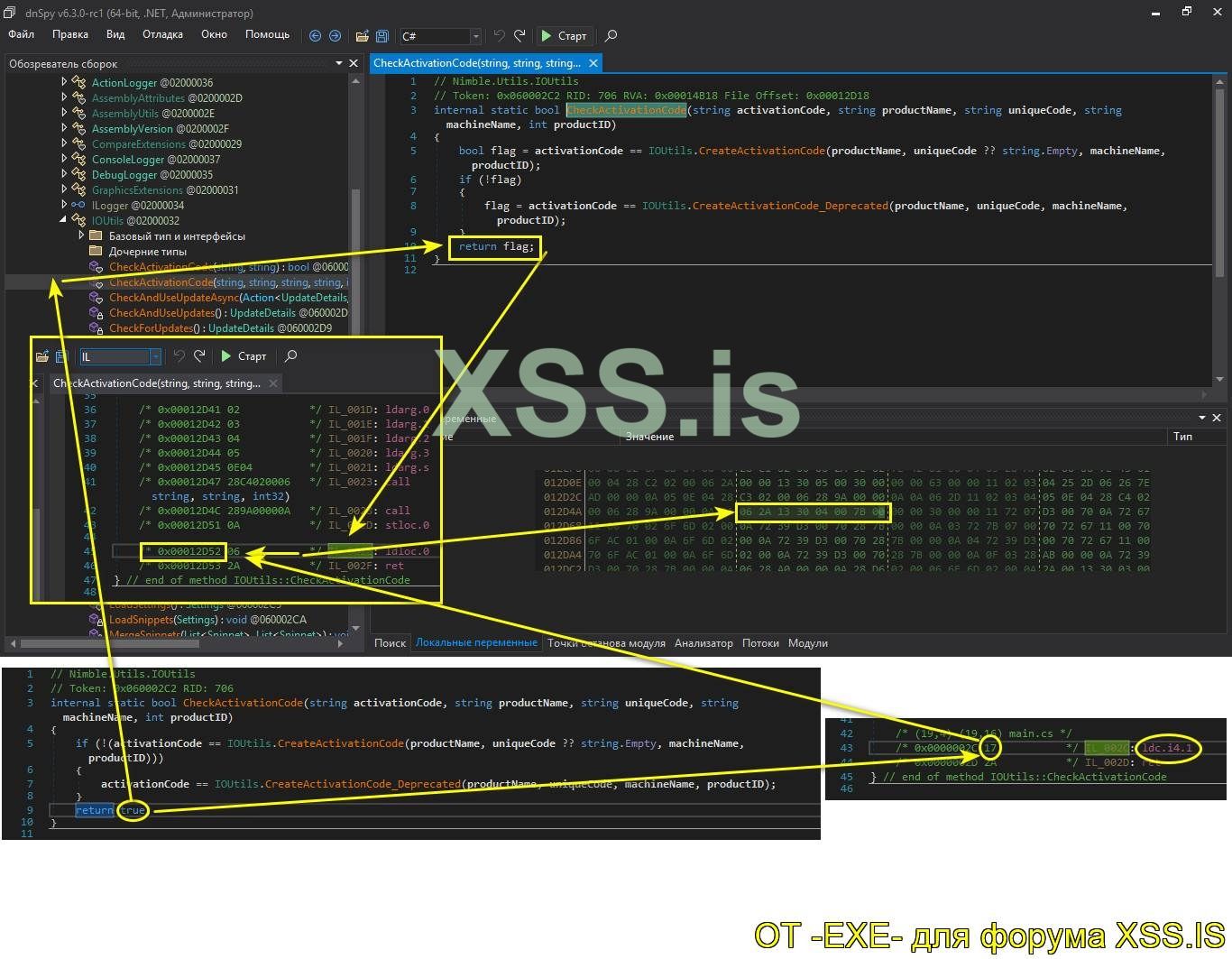The image size is (1232, 959).
Task: Switch to the Поиск bottom tab
Action: [x=390, y=643]
